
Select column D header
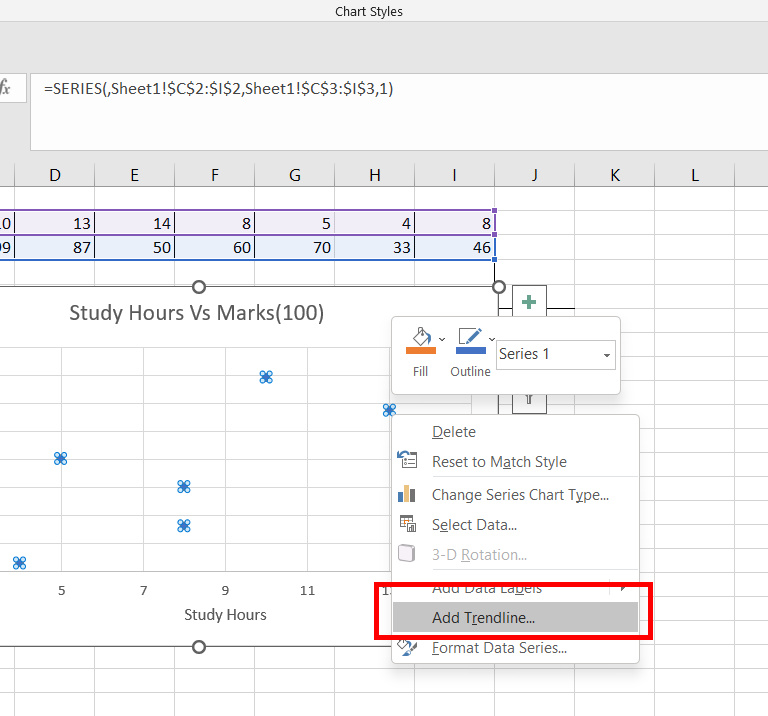coord(55,175)
